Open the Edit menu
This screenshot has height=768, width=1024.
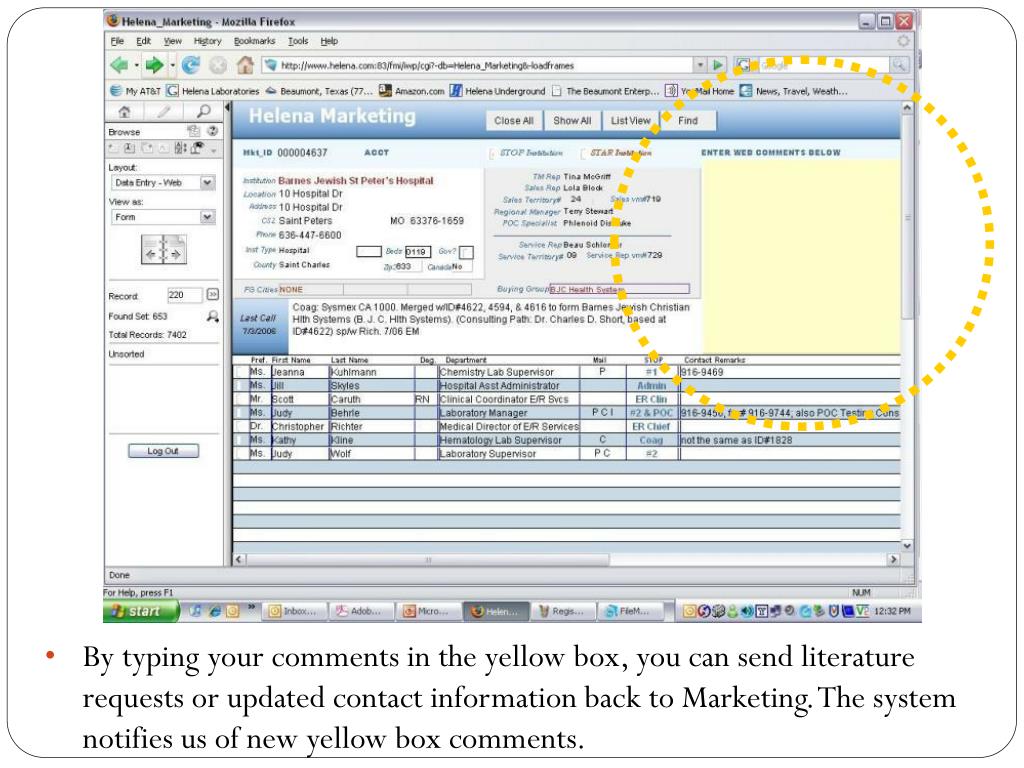144,40
